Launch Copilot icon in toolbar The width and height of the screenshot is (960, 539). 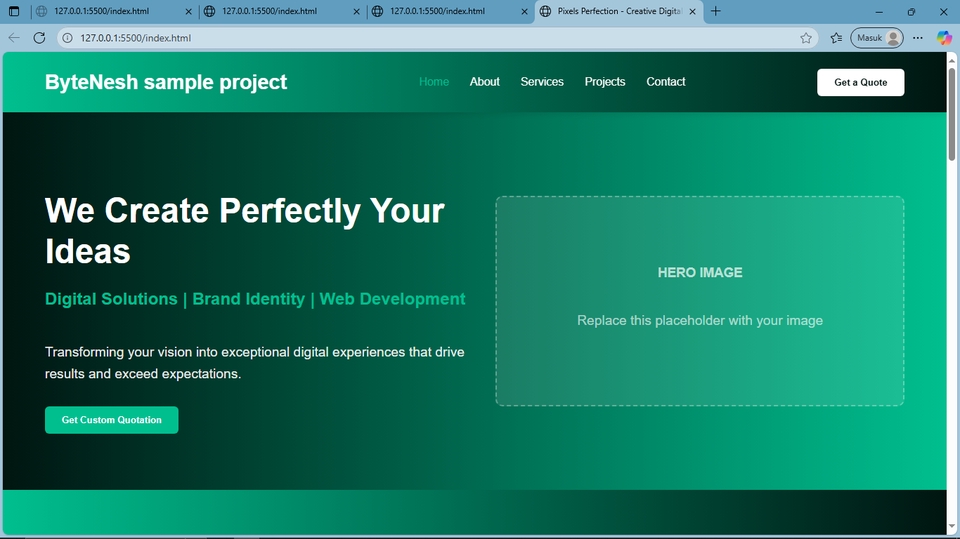(943, 38)
